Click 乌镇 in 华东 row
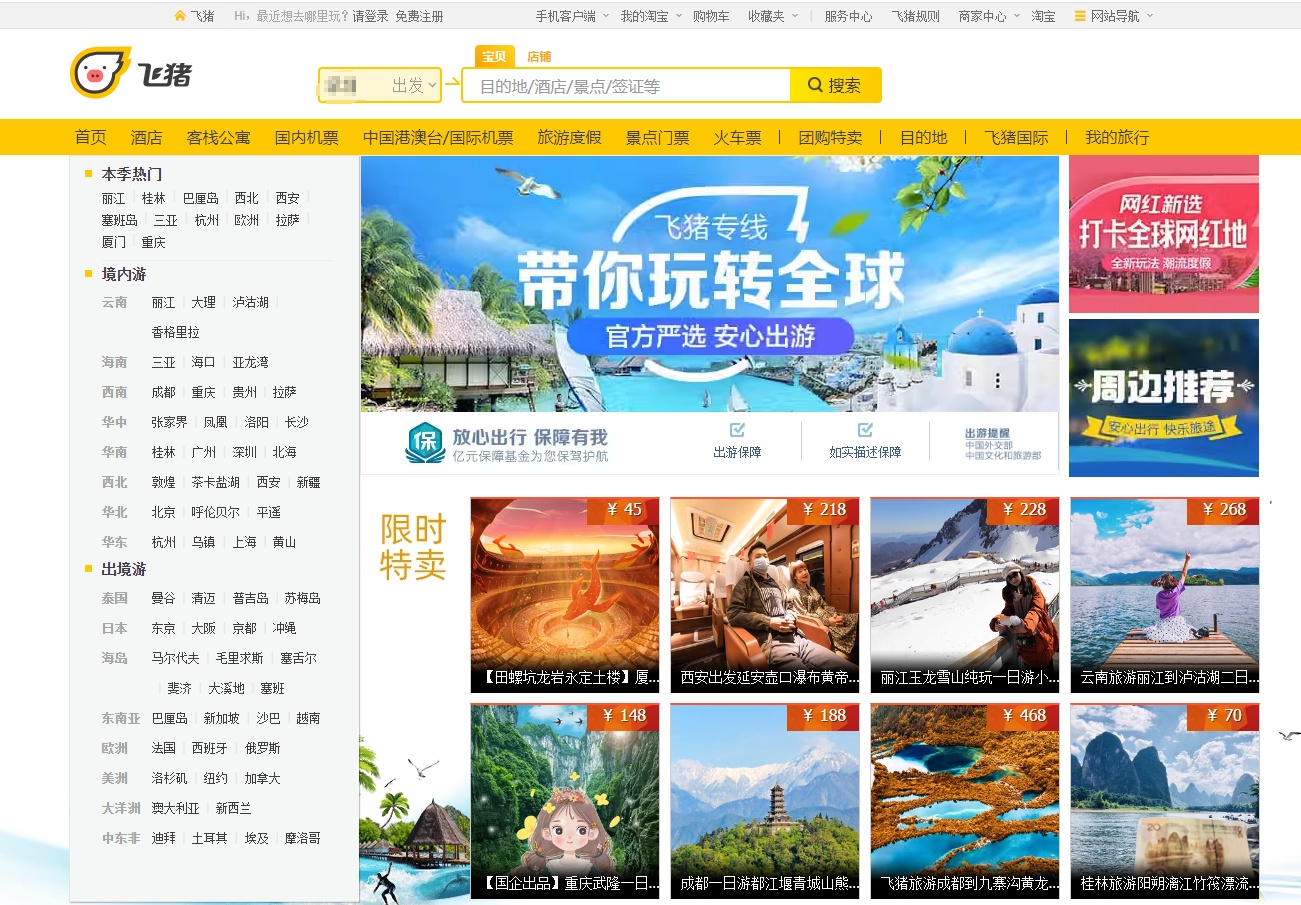The width and height of the screenshot is (1301, 905). coord(203,542)
